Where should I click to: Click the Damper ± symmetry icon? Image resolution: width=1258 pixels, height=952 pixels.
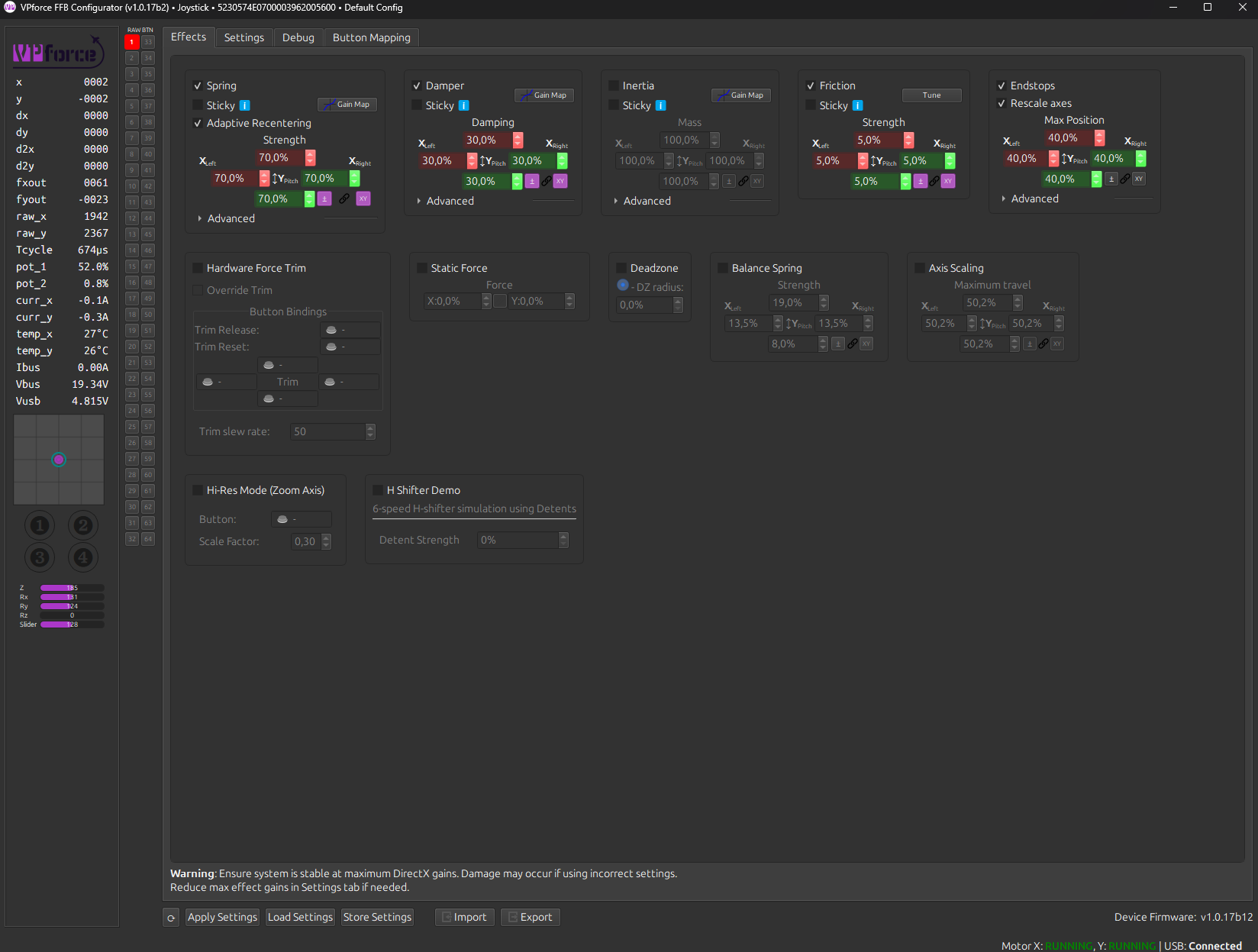(x=532, y=181)
